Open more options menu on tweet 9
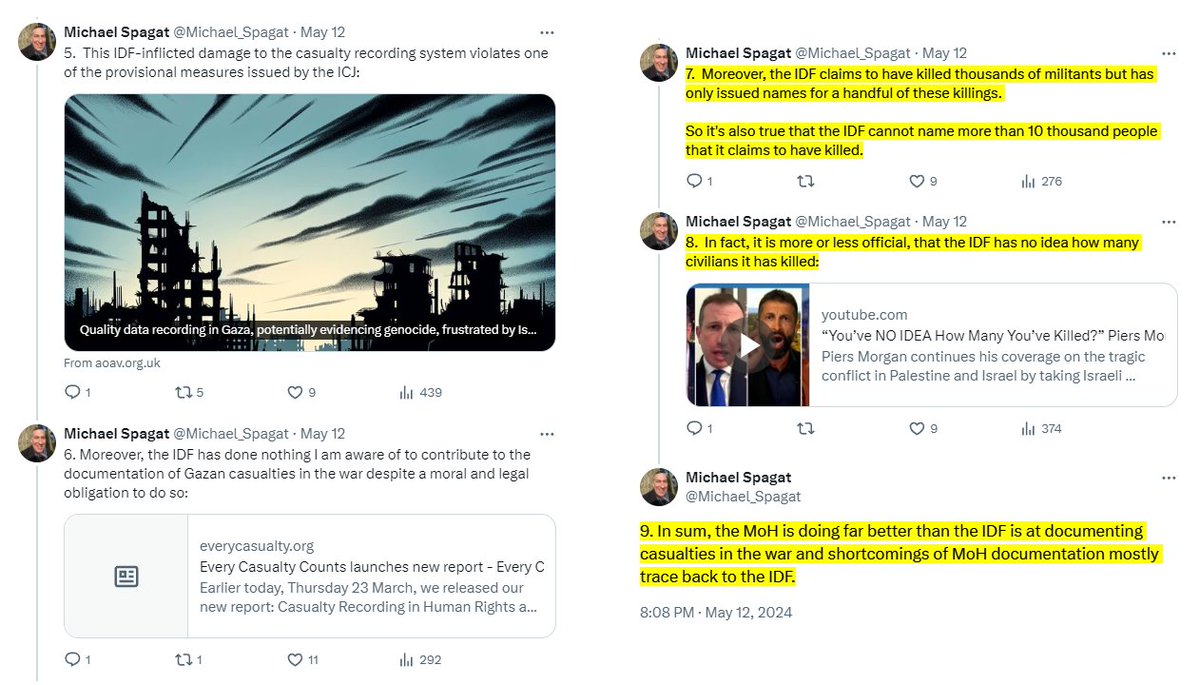This screenshot has width=1200, height=685. [1168, 477]
